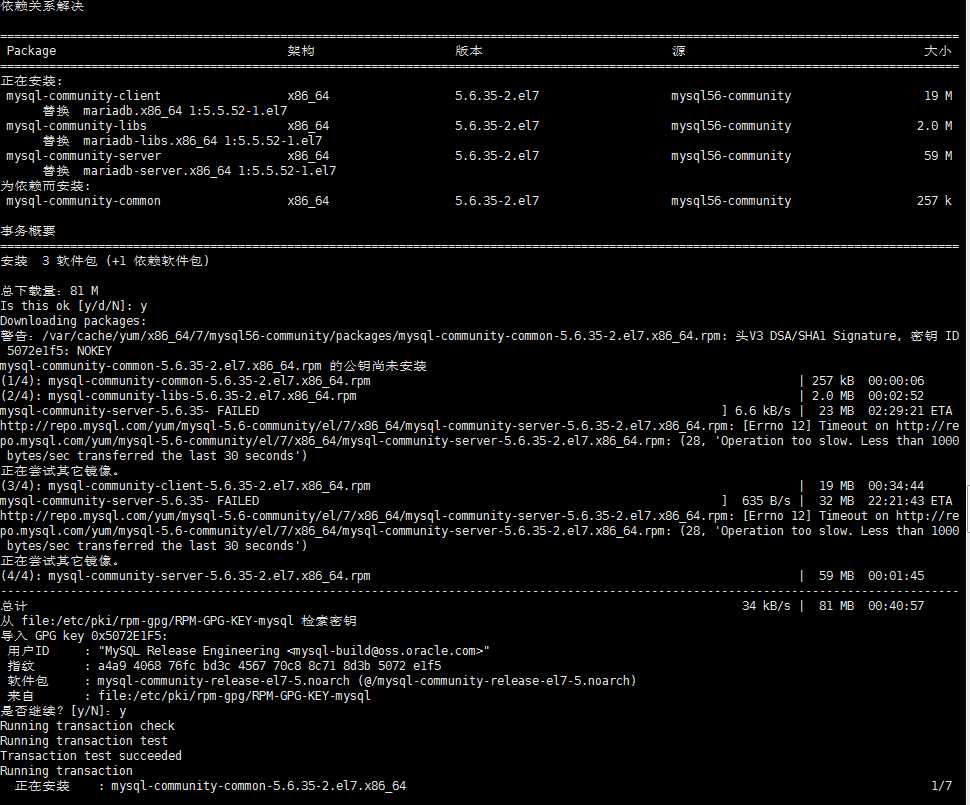Click the '34 kB/s' total speed

pyautogui.click(x=766, y=606)
